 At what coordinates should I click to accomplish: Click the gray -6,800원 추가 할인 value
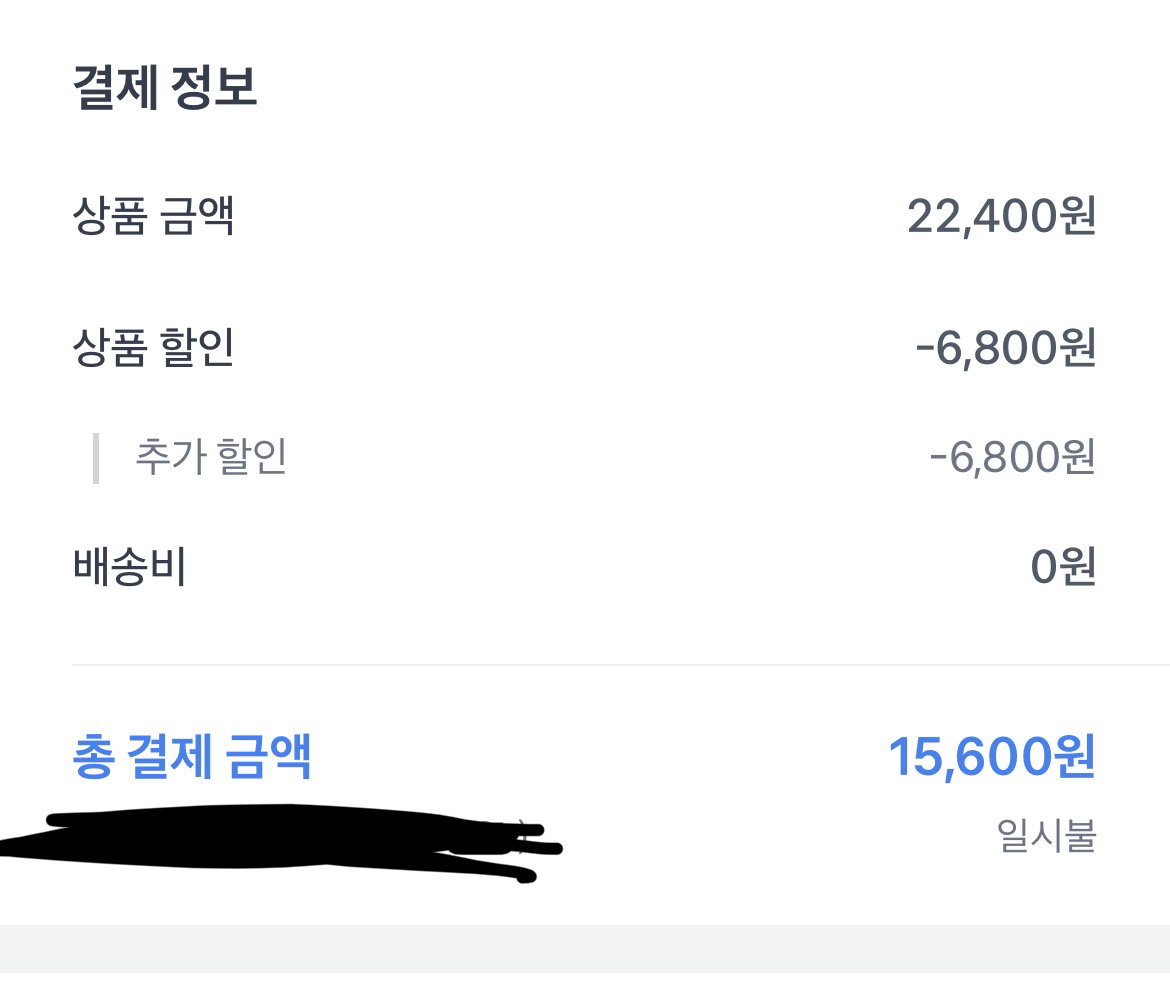tap(1013, 457)
